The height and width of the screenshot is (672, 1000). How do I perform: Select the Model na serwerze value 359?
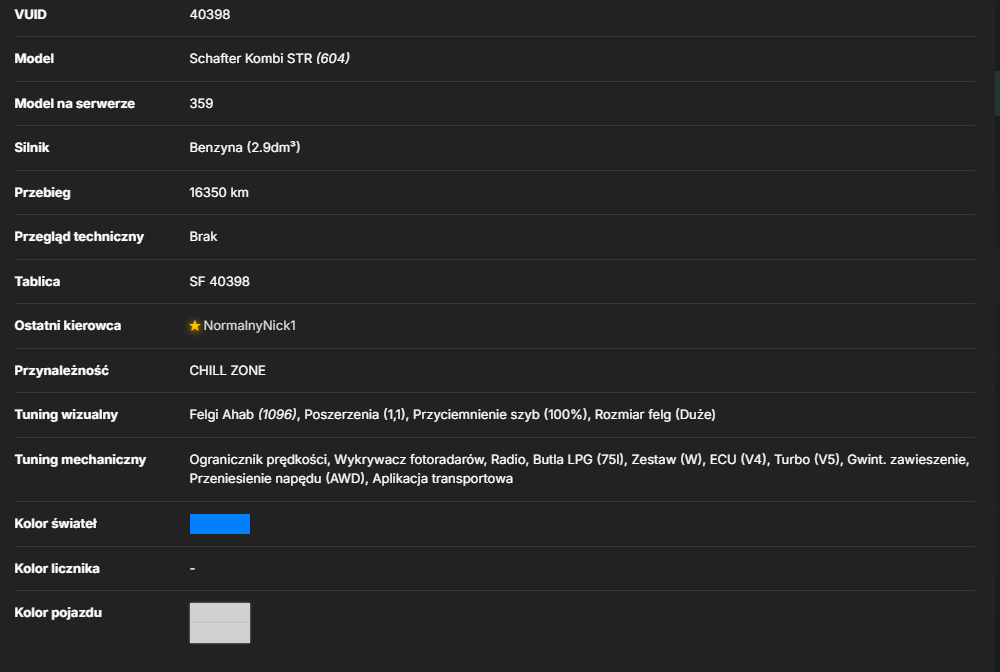(x=202, y=103)
